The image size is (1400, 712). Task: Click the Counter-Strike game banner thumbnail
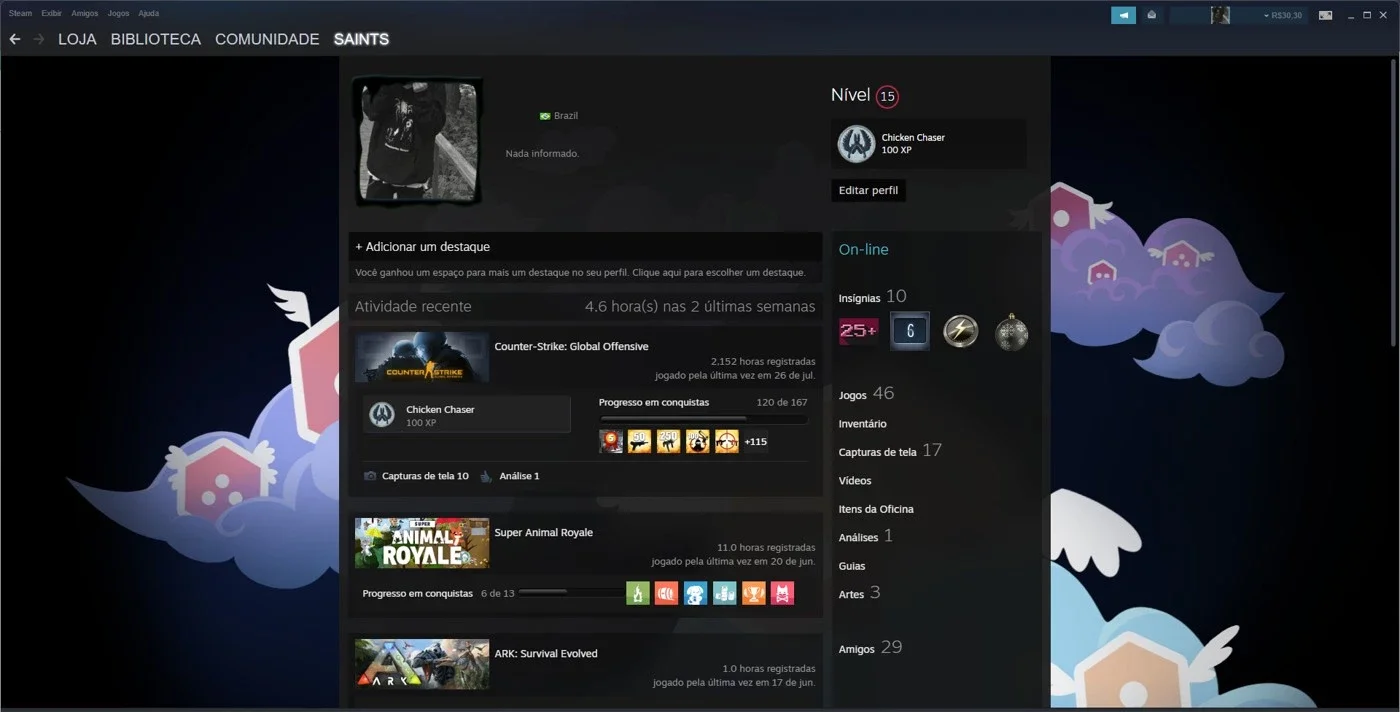click(422, 356)
